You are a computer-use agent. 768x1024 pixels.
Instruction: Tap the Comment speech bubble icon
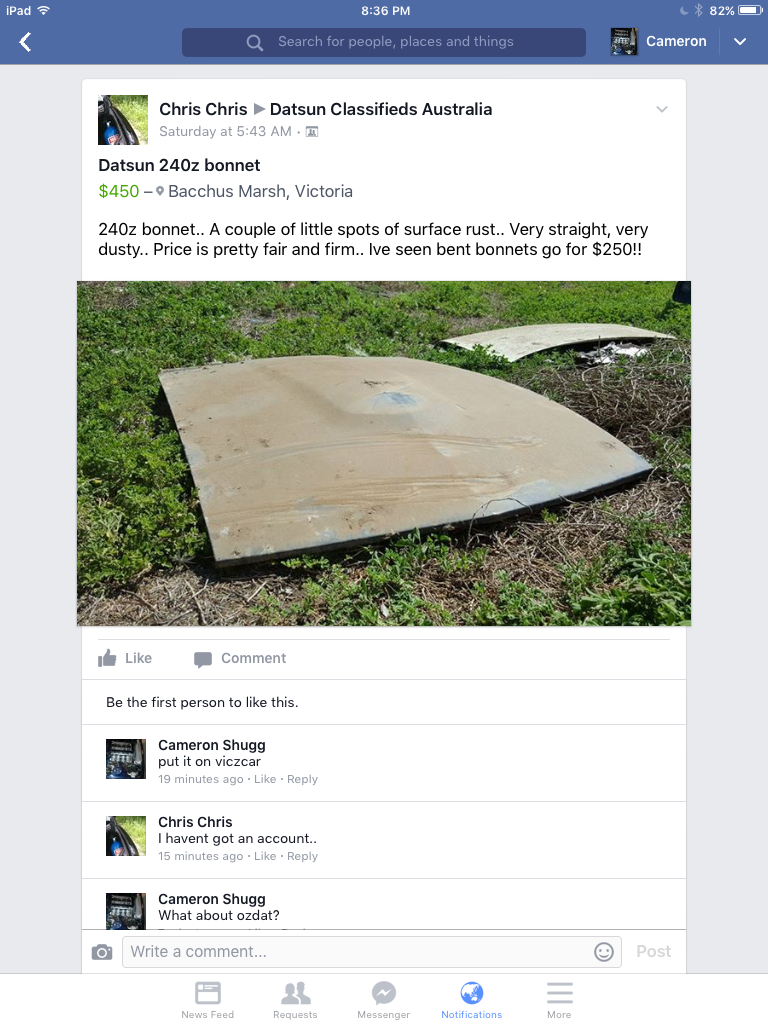coord(203,659)
